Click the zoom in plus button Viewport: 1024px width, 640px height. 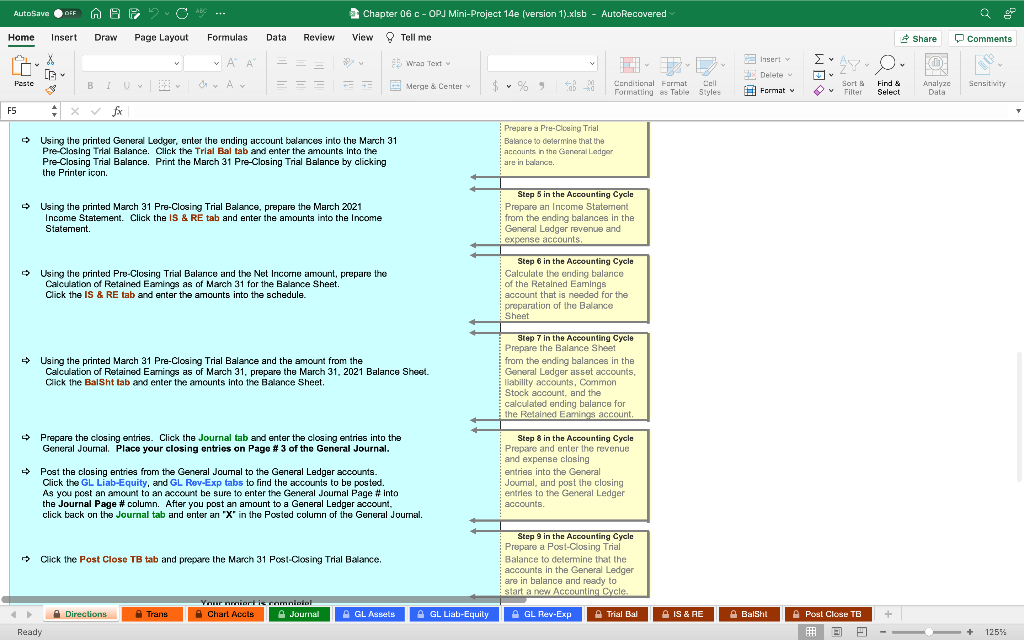click(970, 632)
